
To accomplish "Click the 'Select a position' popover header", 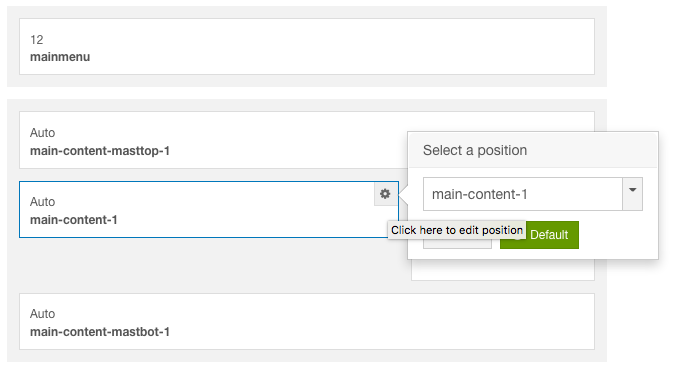I will 533,150.
